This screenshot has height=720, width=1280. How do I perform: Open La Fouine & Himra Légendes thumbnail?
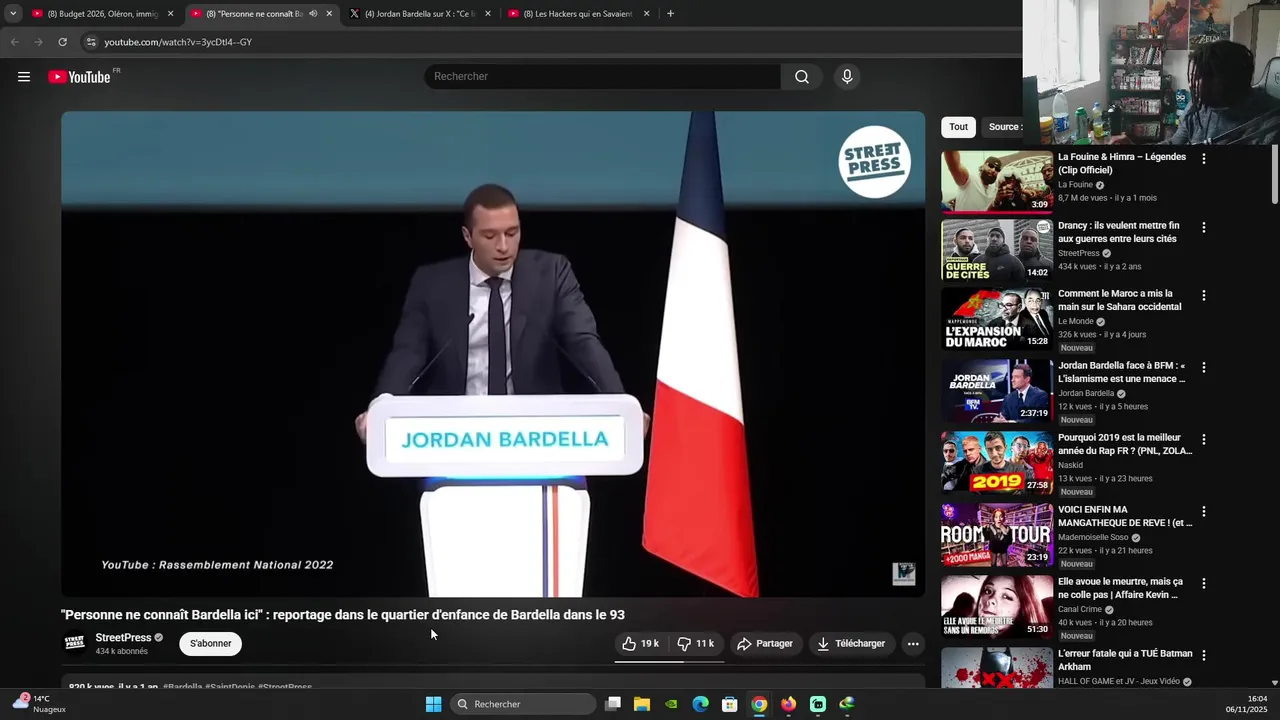point(997,182)
